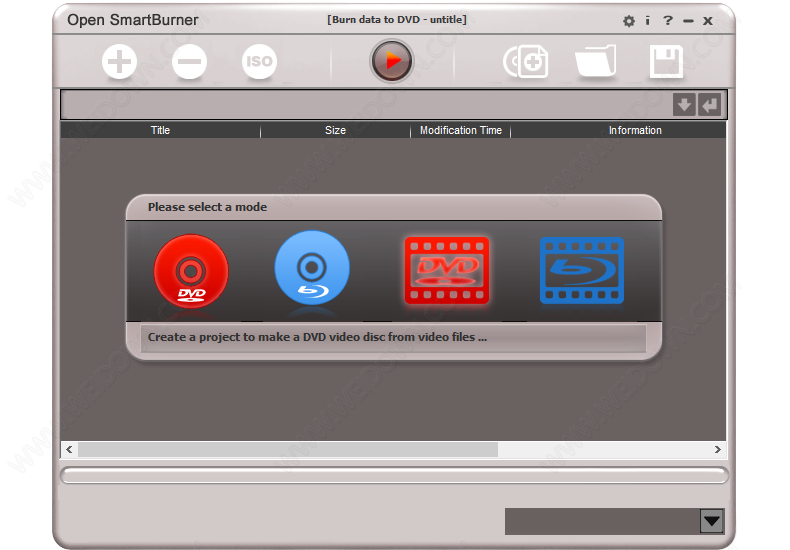Click the remove files minus icon
The height and width of the screenshot is (550, 790).
click(x=189, y=61)
